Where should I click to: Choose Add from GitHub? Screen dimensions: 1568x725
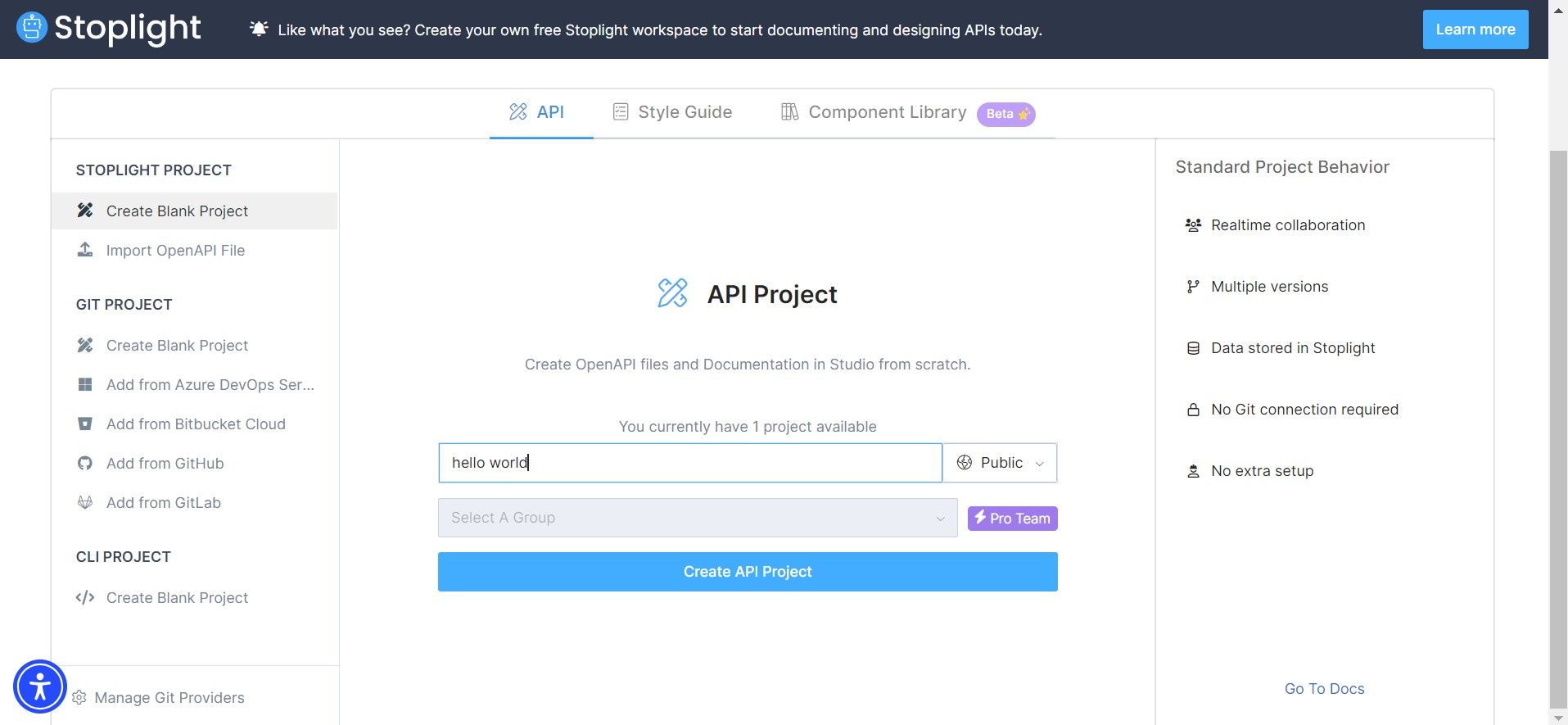(194, 463)
